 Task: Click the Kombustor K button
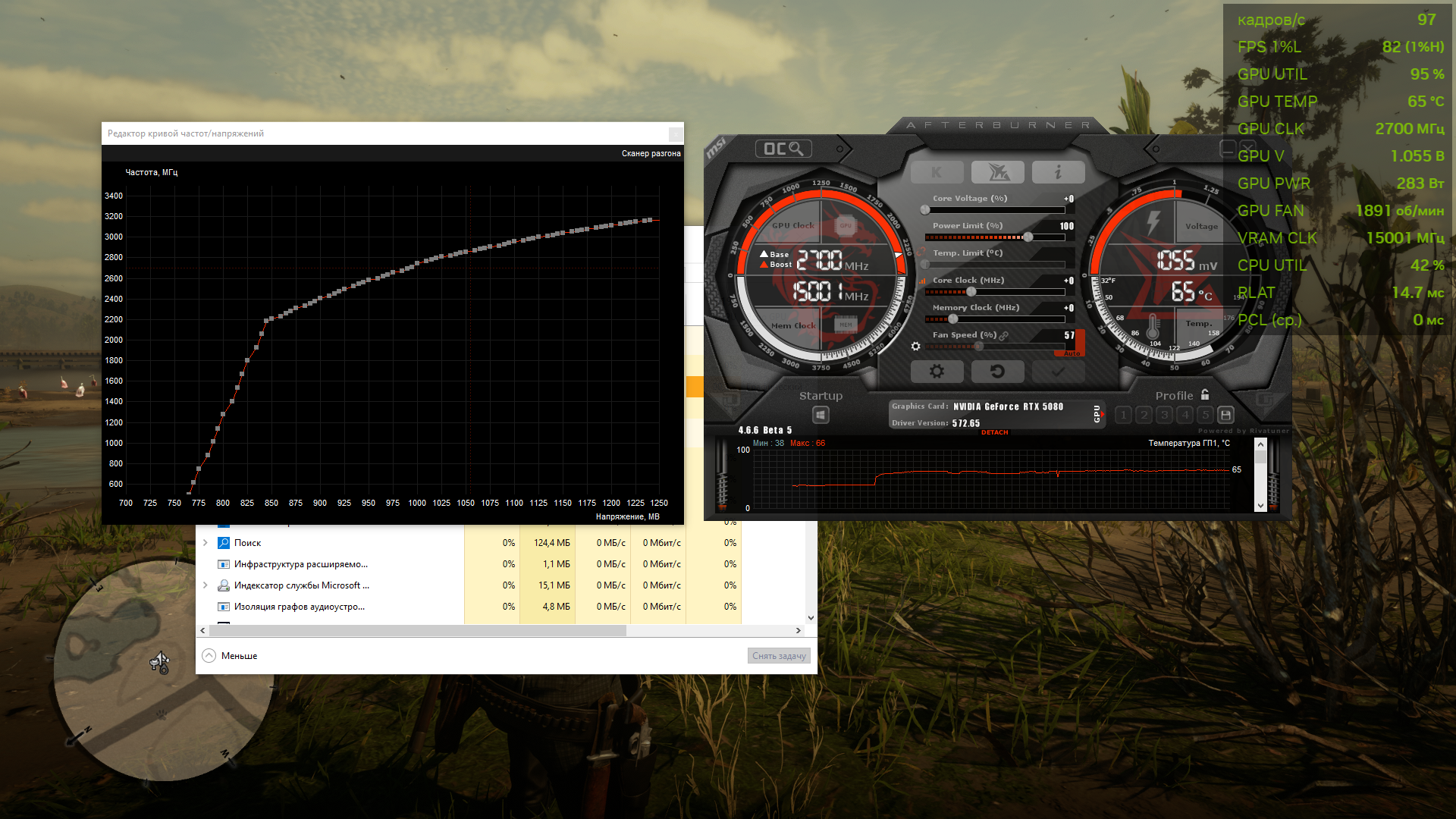(x=937, y=173)
